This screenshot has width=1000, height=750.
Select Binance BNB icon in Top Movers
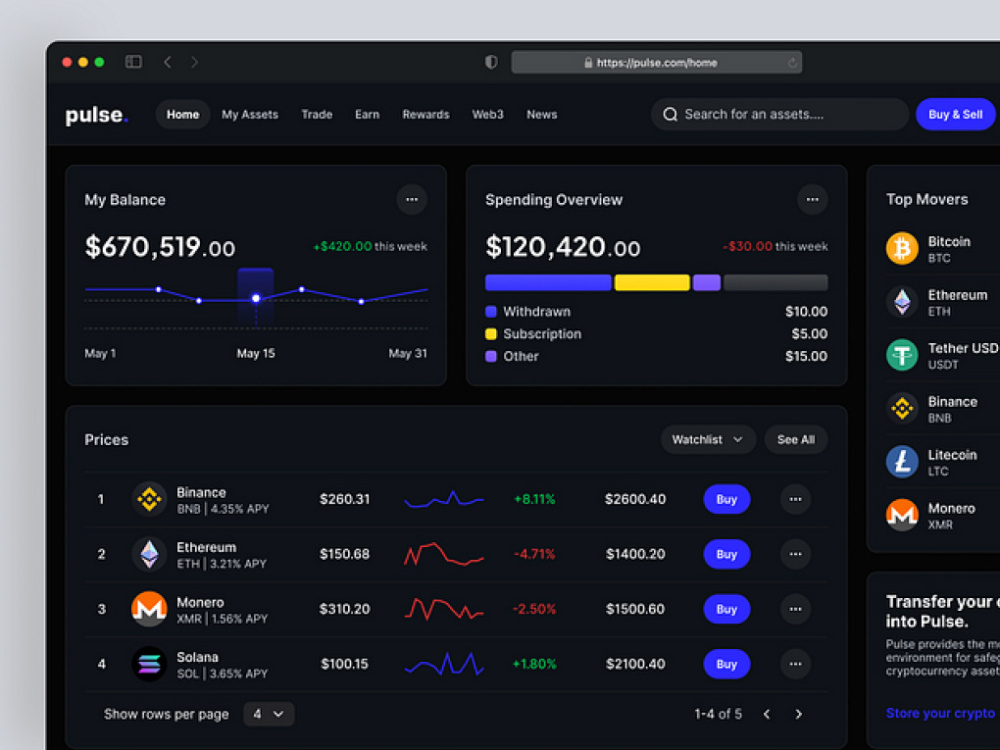[x=902, y=408]
